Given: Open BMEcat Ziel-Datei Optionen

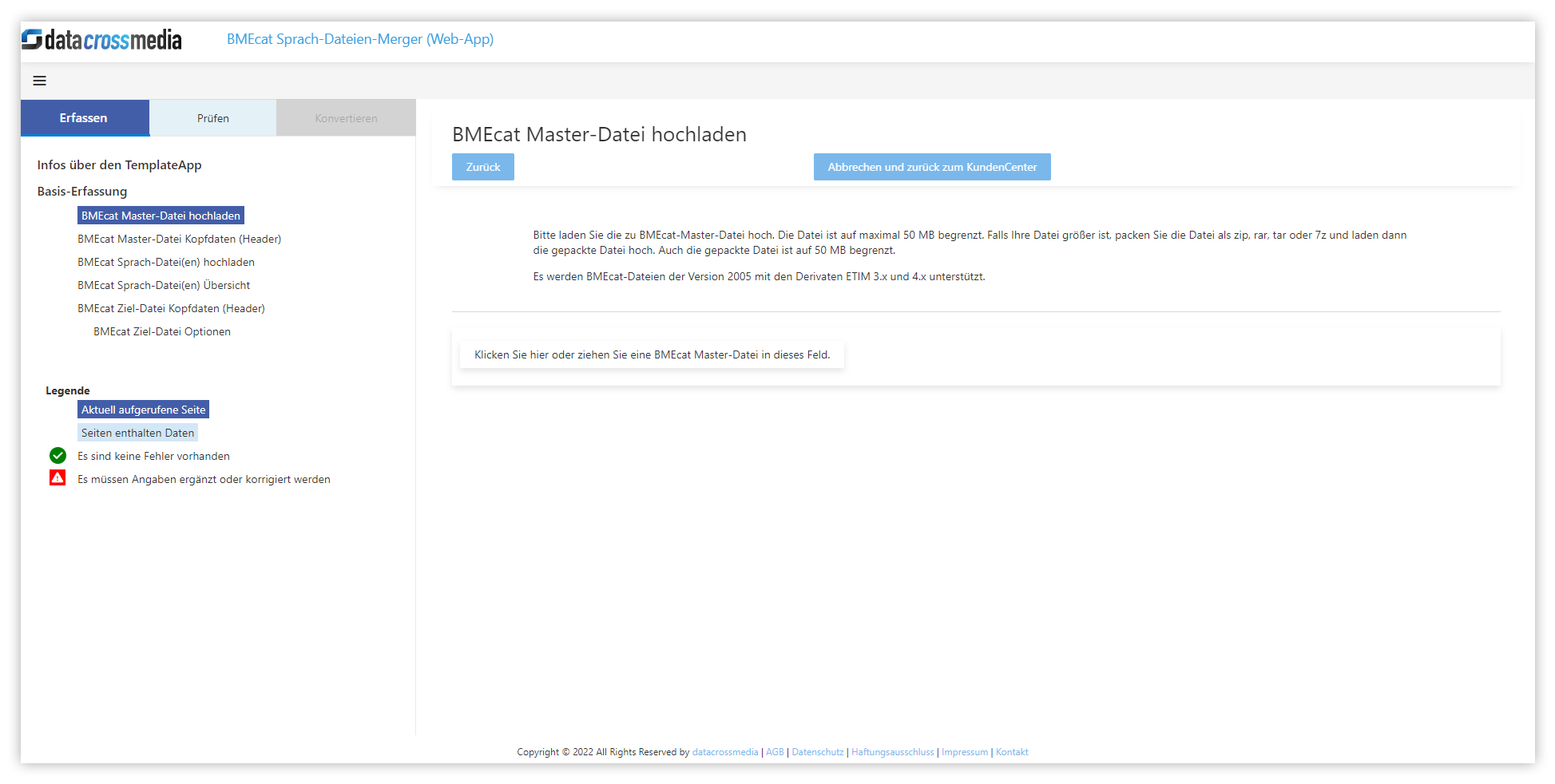Looking at the screenshot, I should coord(162,331).
